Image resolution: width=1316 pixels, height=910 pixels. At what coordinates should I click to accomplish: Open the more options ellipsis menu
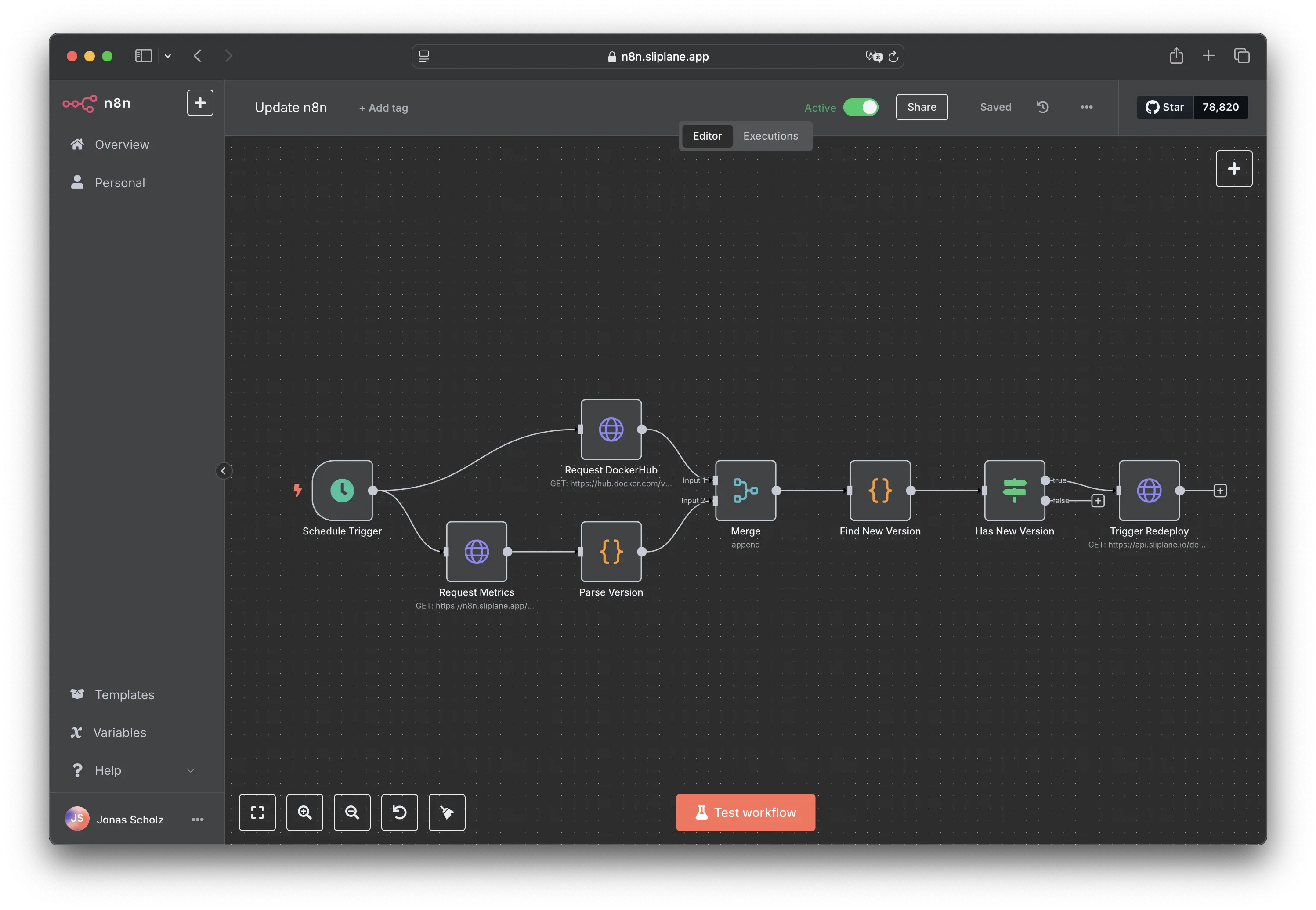[x=1086, y=107]
